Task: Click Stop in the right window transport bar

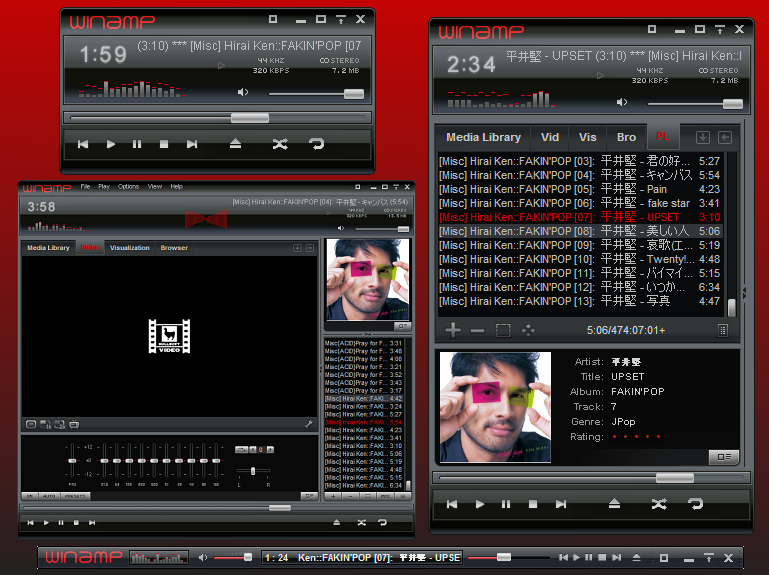Action: (x=533, y=504)
